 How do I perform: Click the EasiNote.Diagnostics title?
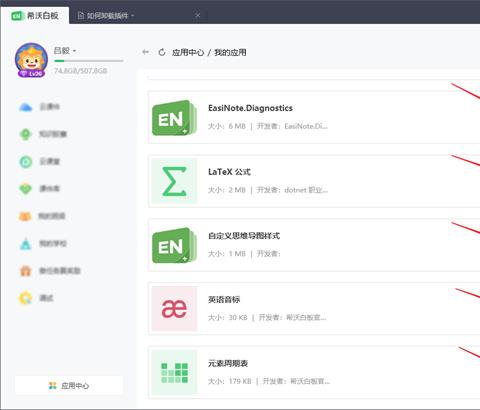point(250,108)
